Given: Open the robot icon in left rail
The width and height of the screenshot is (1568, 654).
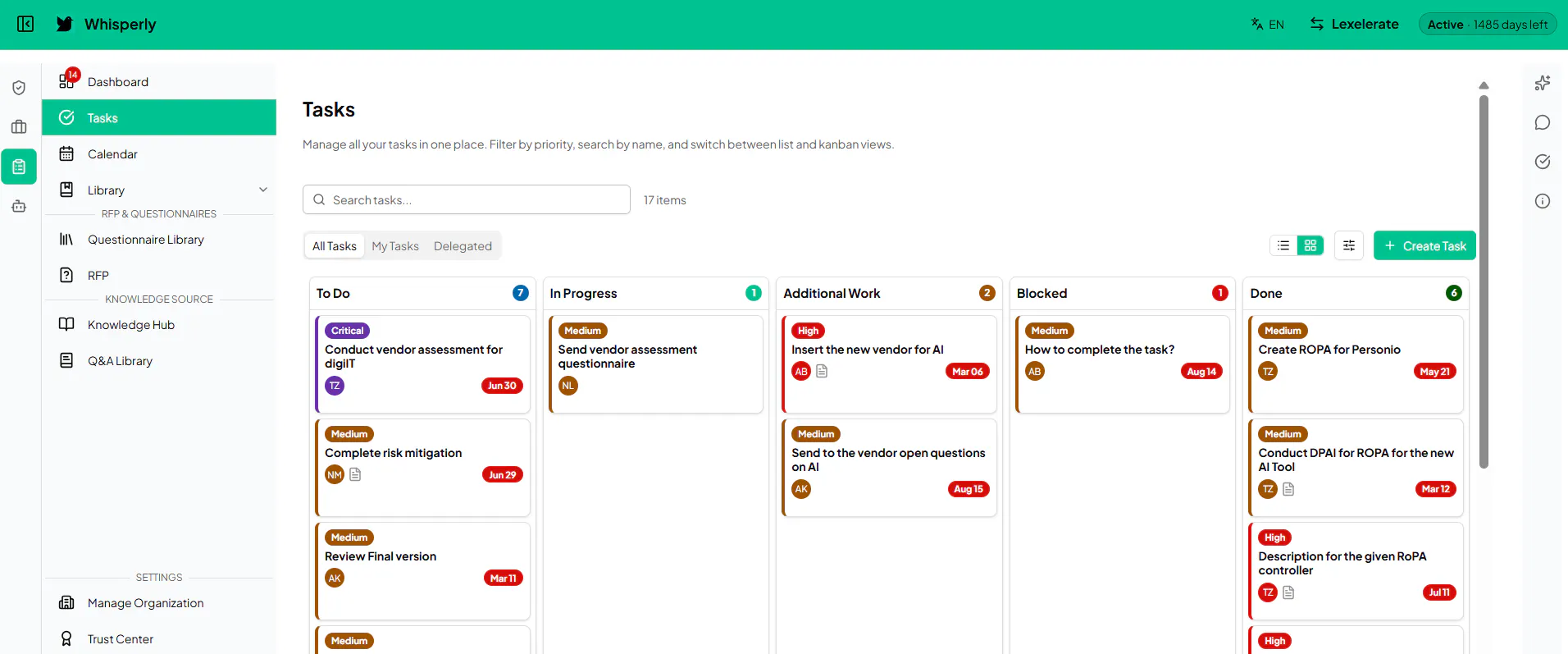Looking at the screenshot, I should click(x=19, y=206).
